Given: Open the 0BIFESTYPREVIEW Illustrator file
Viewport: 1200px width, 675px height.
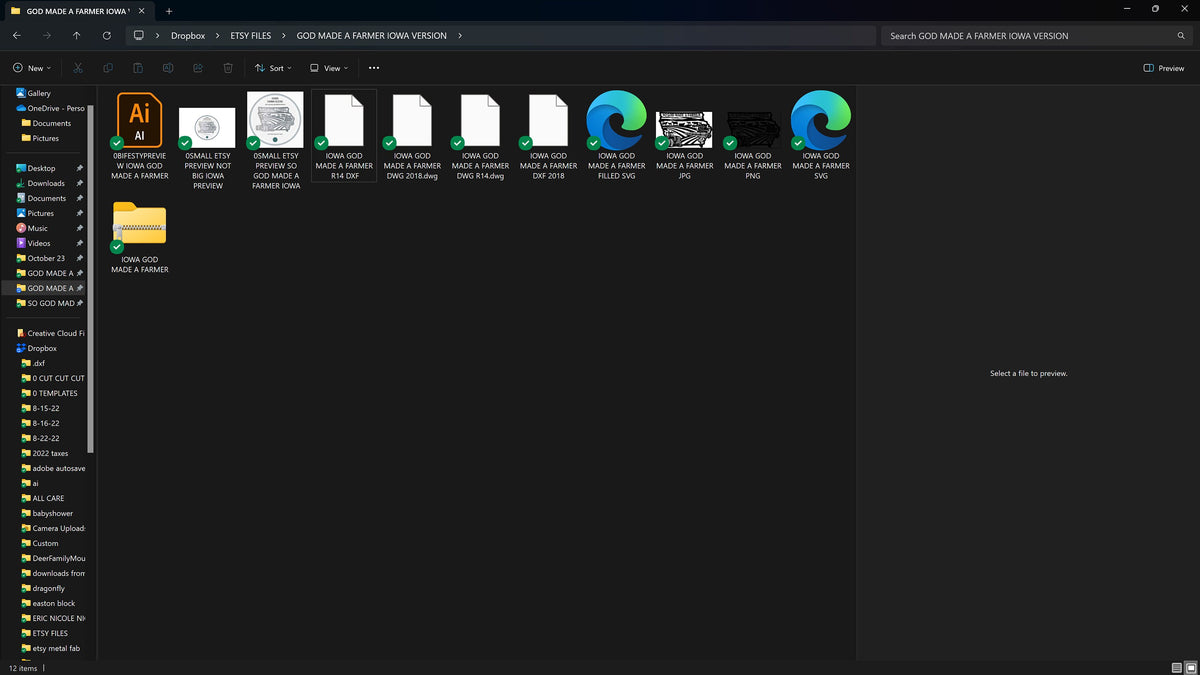Looking at the screenshot, I should [x=140, y=136].
